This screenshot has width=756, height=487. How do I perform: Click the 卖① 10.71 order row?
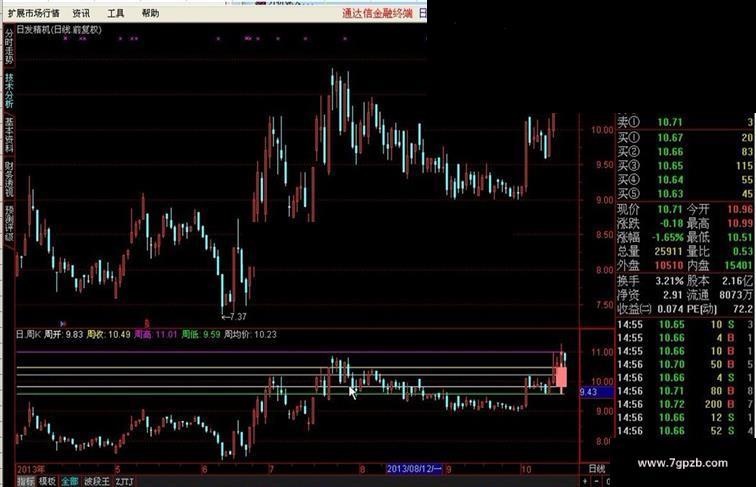point(685,122)
